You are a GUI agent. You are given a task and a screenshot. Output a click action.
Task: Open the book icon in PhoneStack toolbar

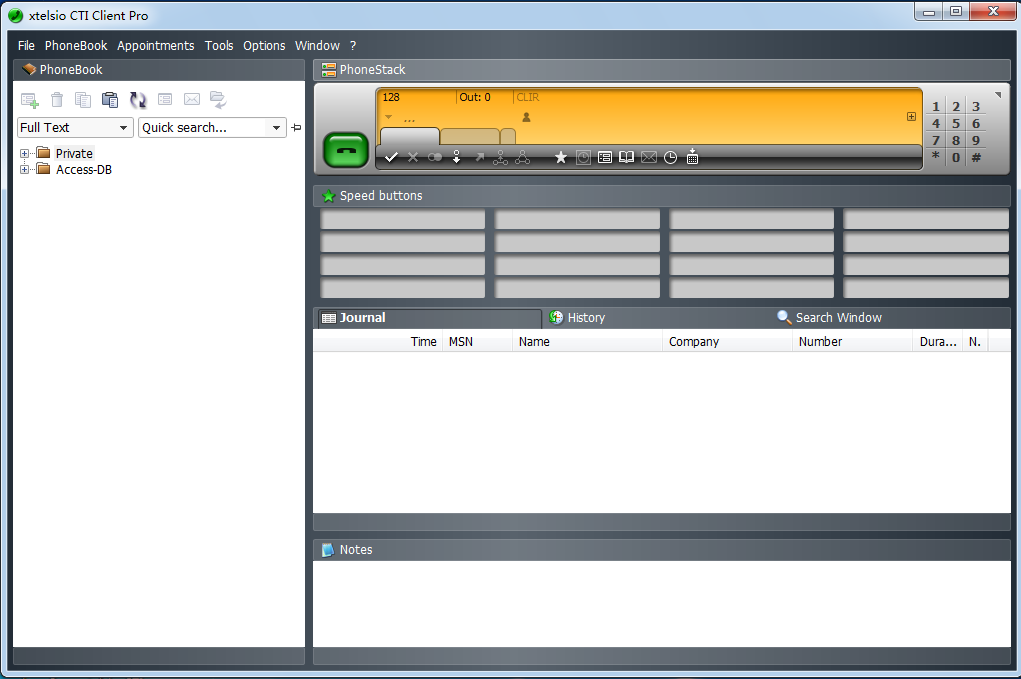click(626, 158)
